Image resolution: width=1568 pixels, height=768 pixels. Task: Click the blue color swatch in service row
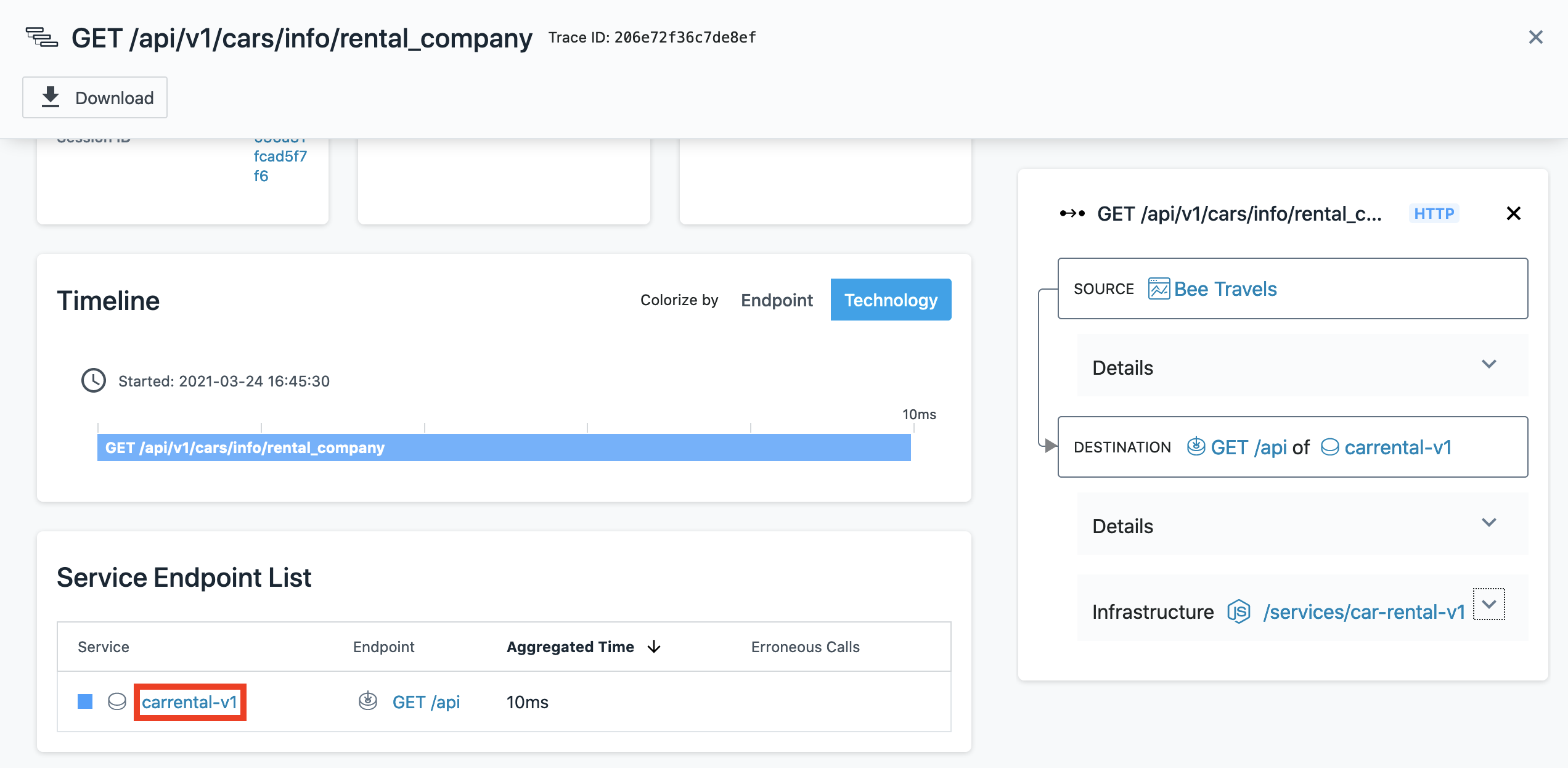pyautogui.click(x=85, y=701)
